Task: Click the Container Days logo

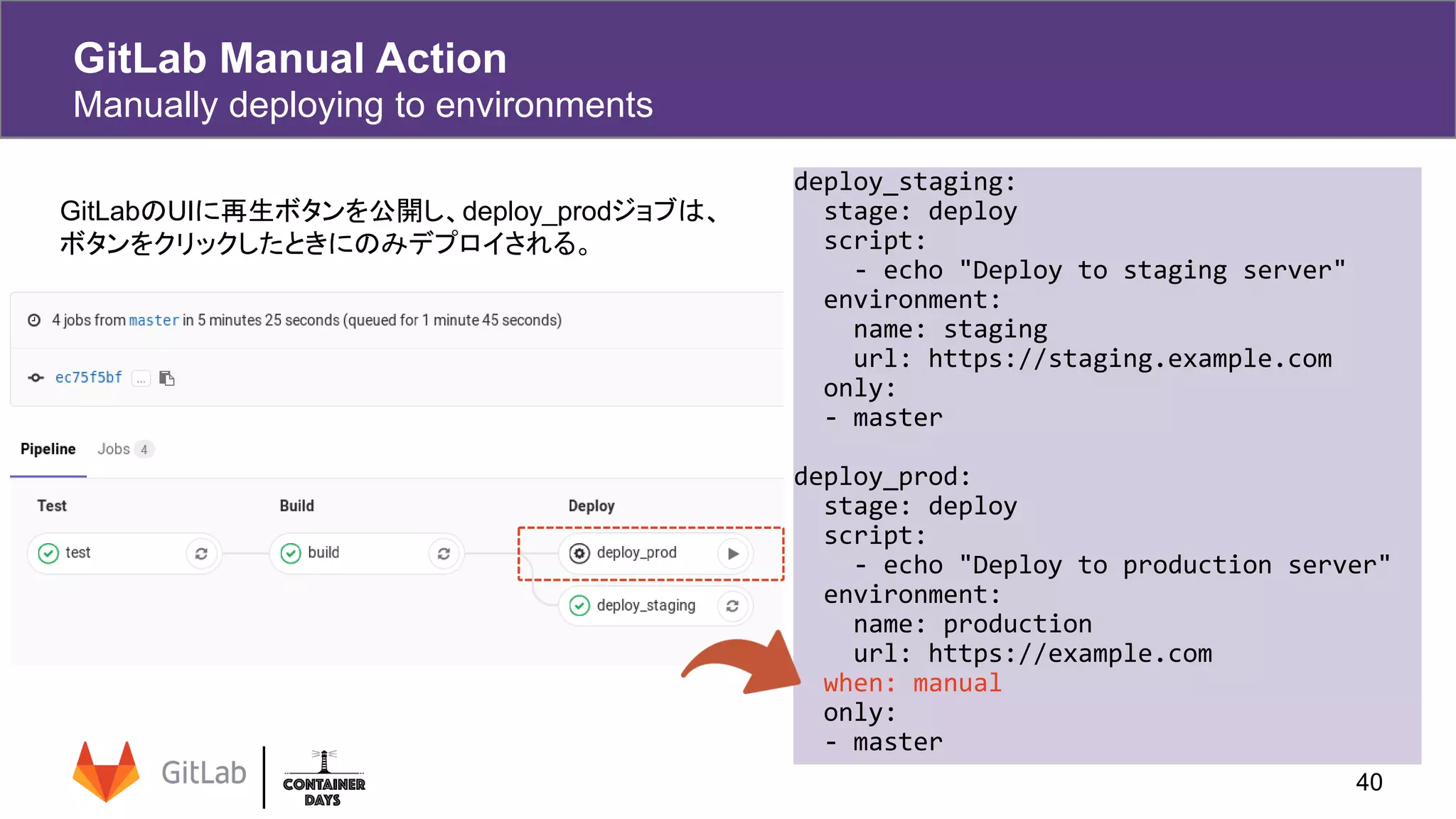Action: [323, 779]
